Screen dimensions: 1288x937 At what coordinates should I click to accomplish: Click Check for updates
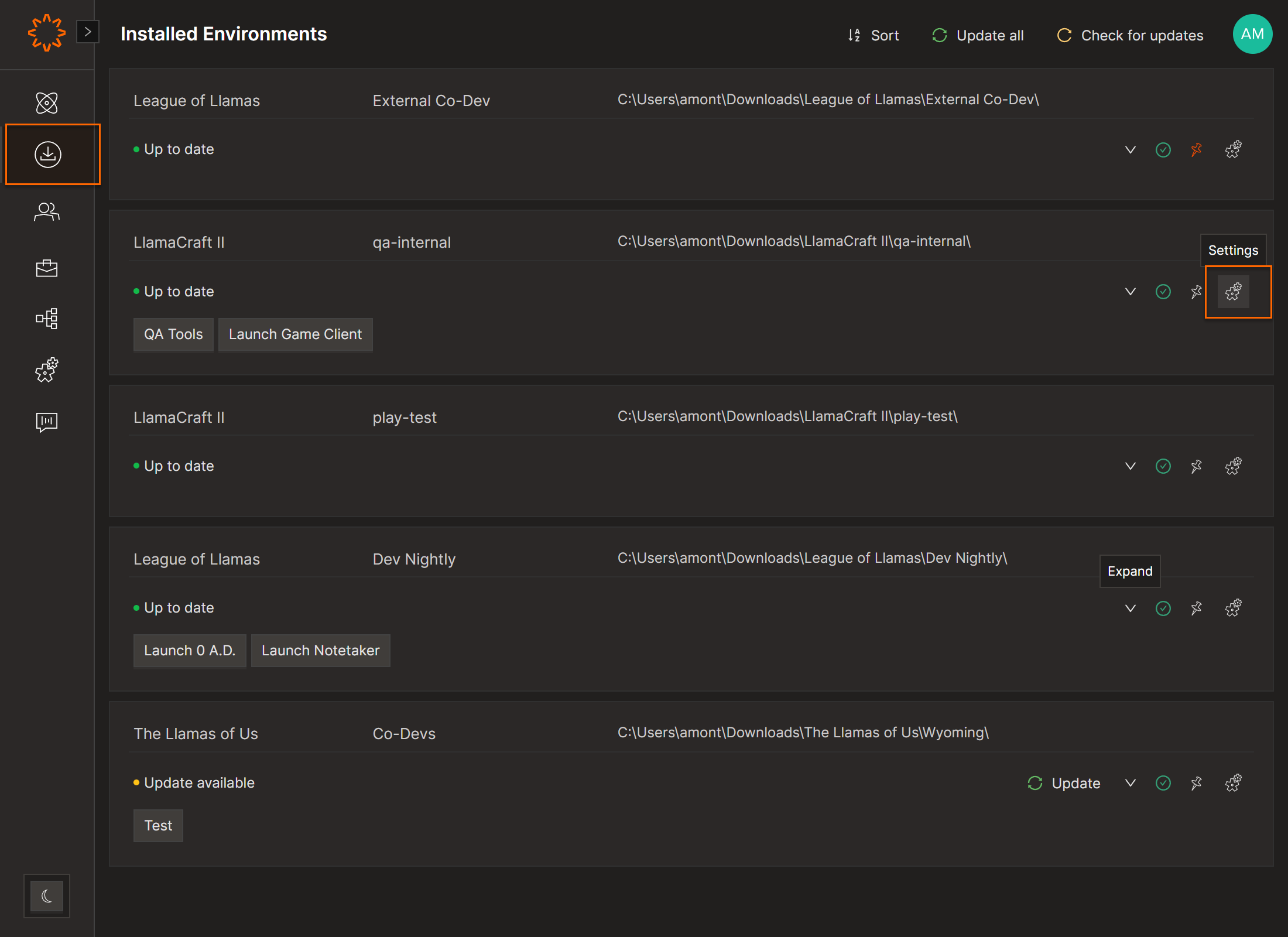pos(1130,36)
